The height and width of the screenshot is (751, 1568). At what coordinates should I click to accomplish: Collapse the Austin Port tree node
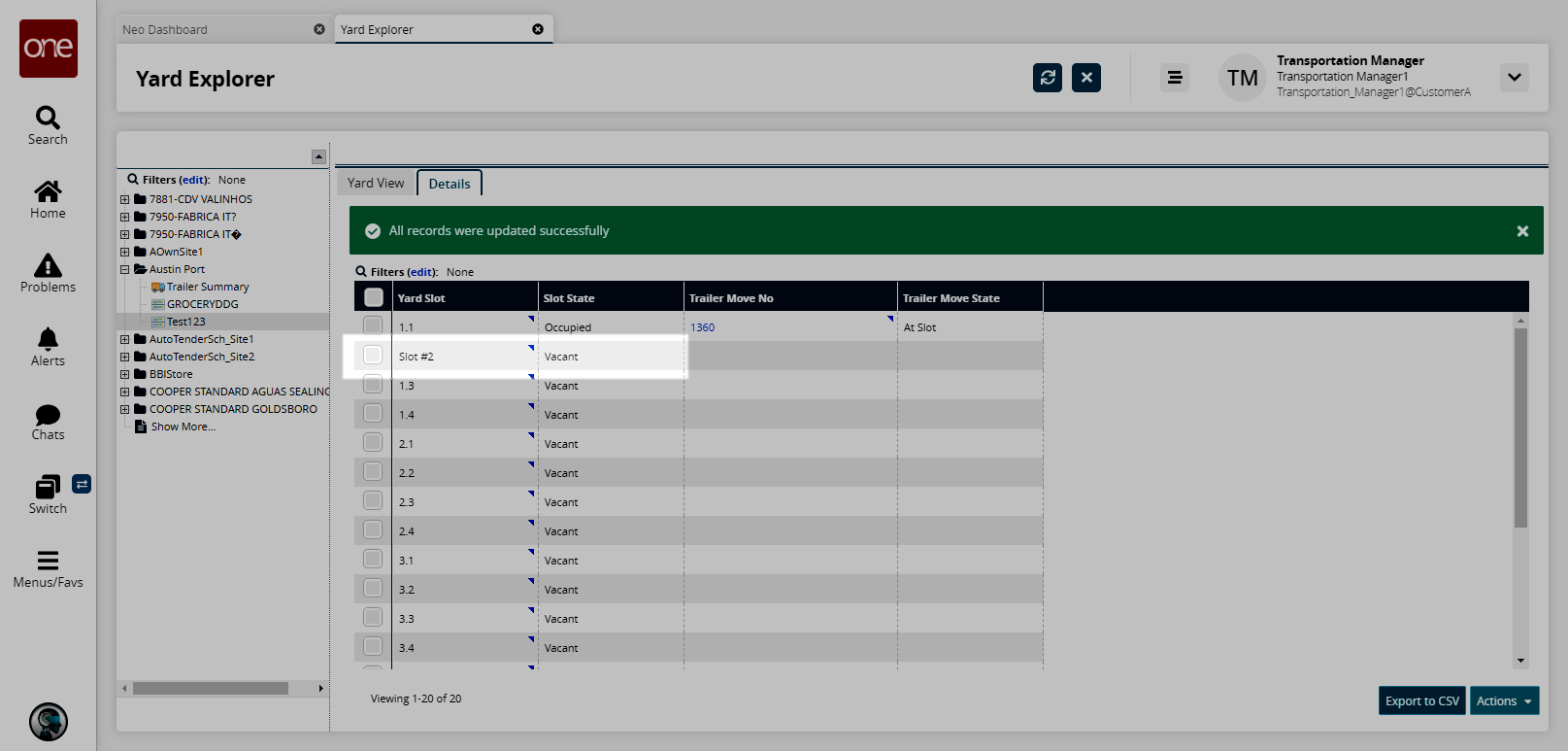point(124,269)
